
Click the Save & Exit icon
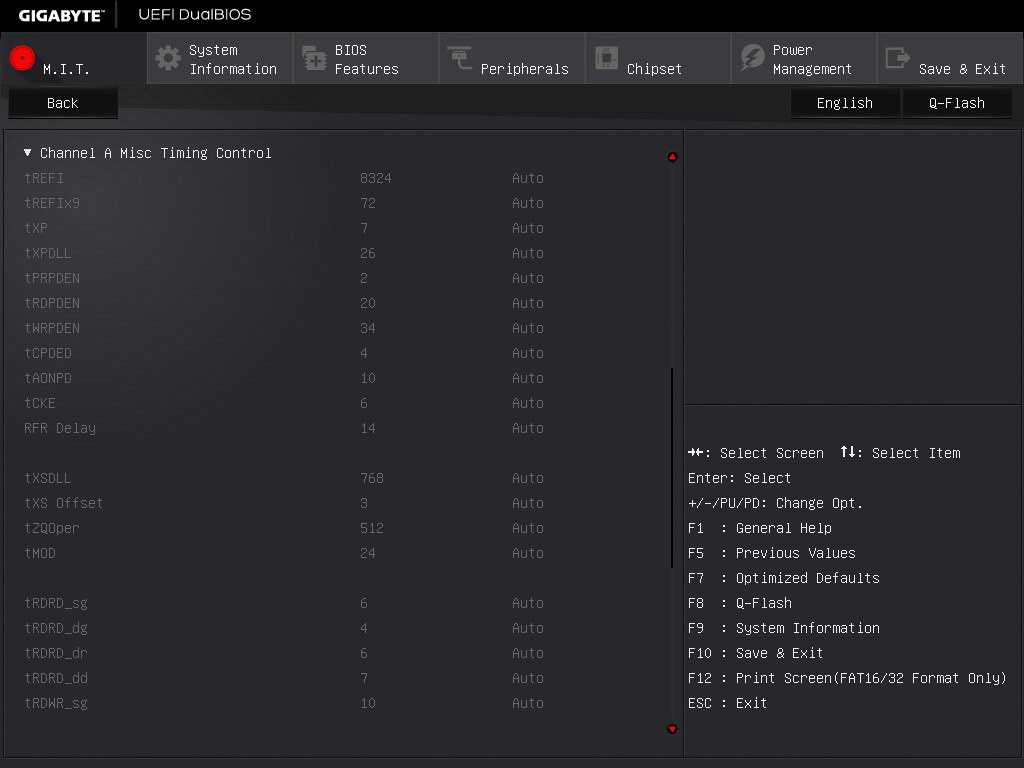click(x=897, y=58)
